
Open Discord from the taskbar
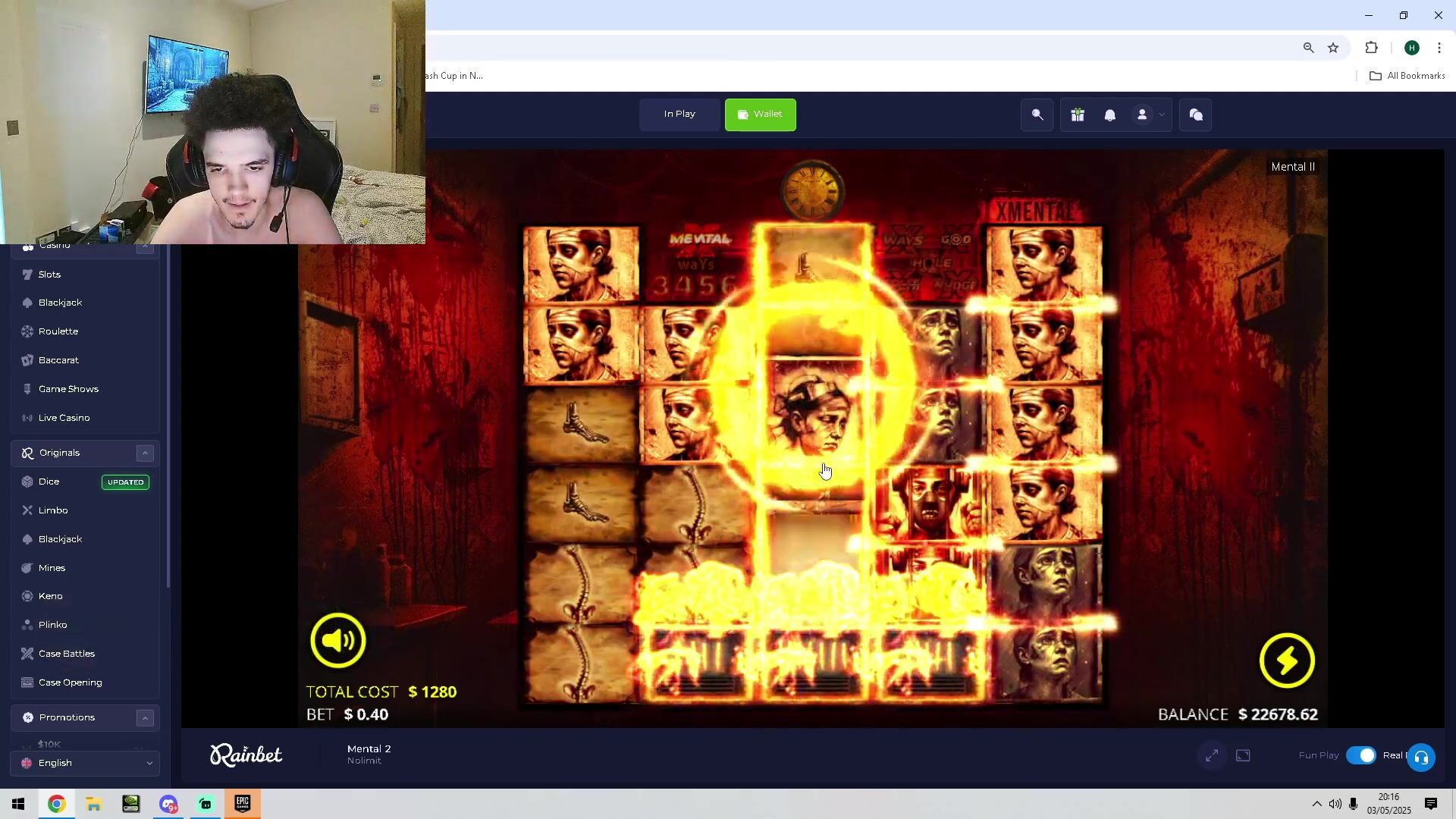[168, 804]
